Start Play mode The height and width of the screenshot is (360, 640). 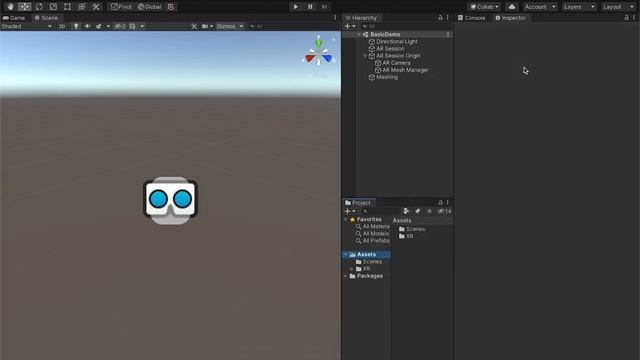(x=296, y=7)
